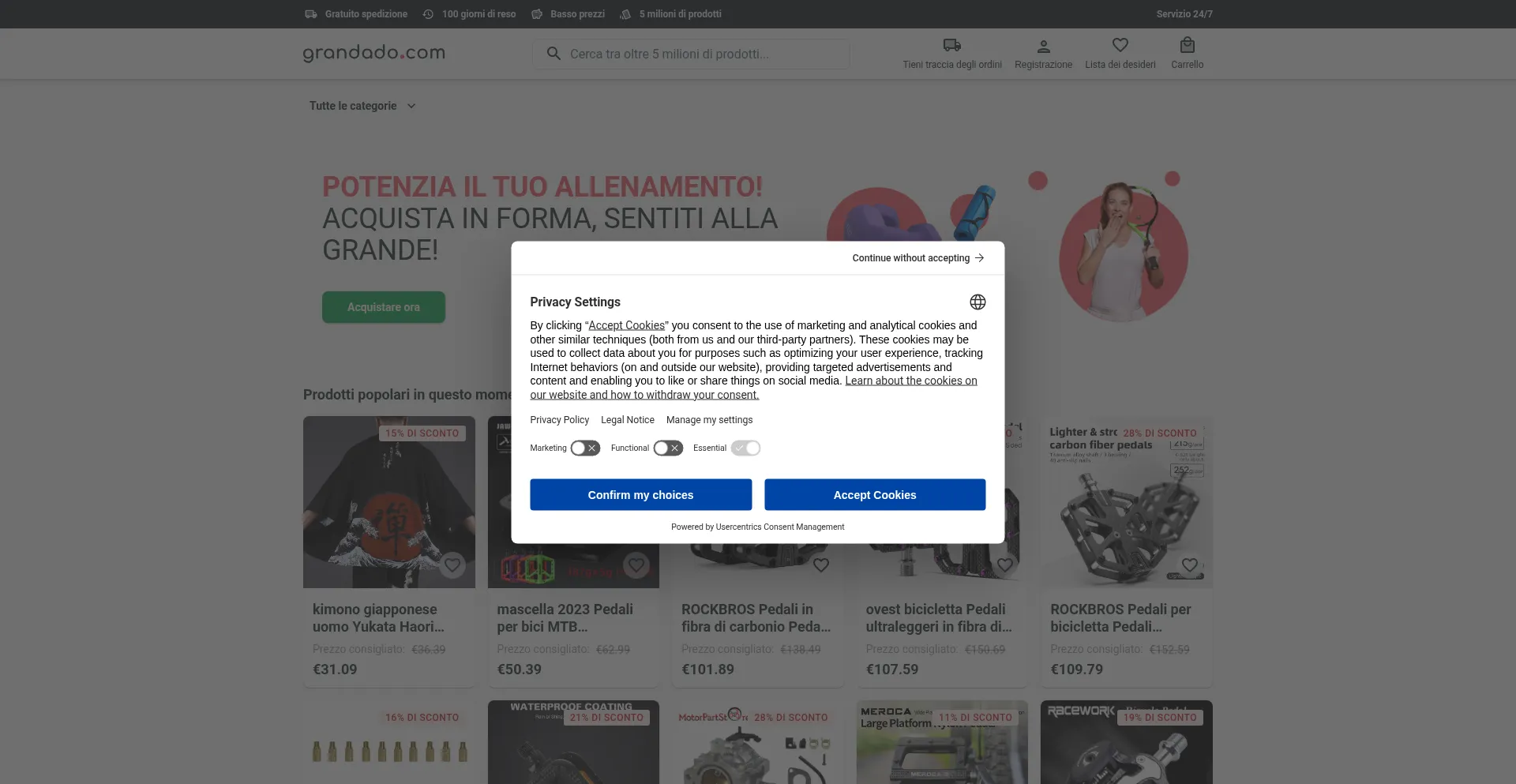The height and width of the screenshot is (784, 1516).
Task: Enable the Functional cookies toggle
Action: coord(668,448)
